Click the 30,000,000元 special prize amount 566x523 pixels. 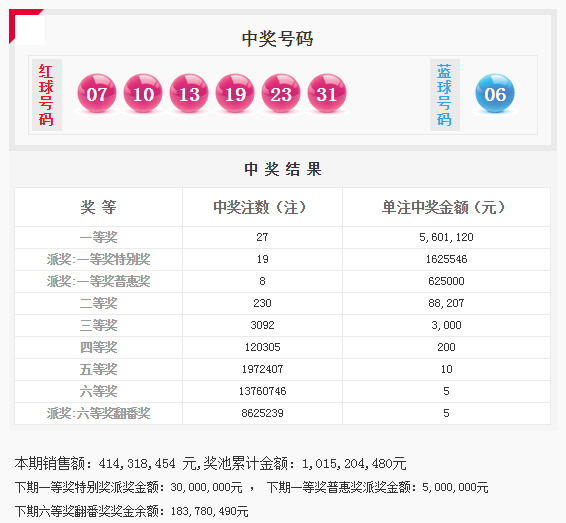206,487
